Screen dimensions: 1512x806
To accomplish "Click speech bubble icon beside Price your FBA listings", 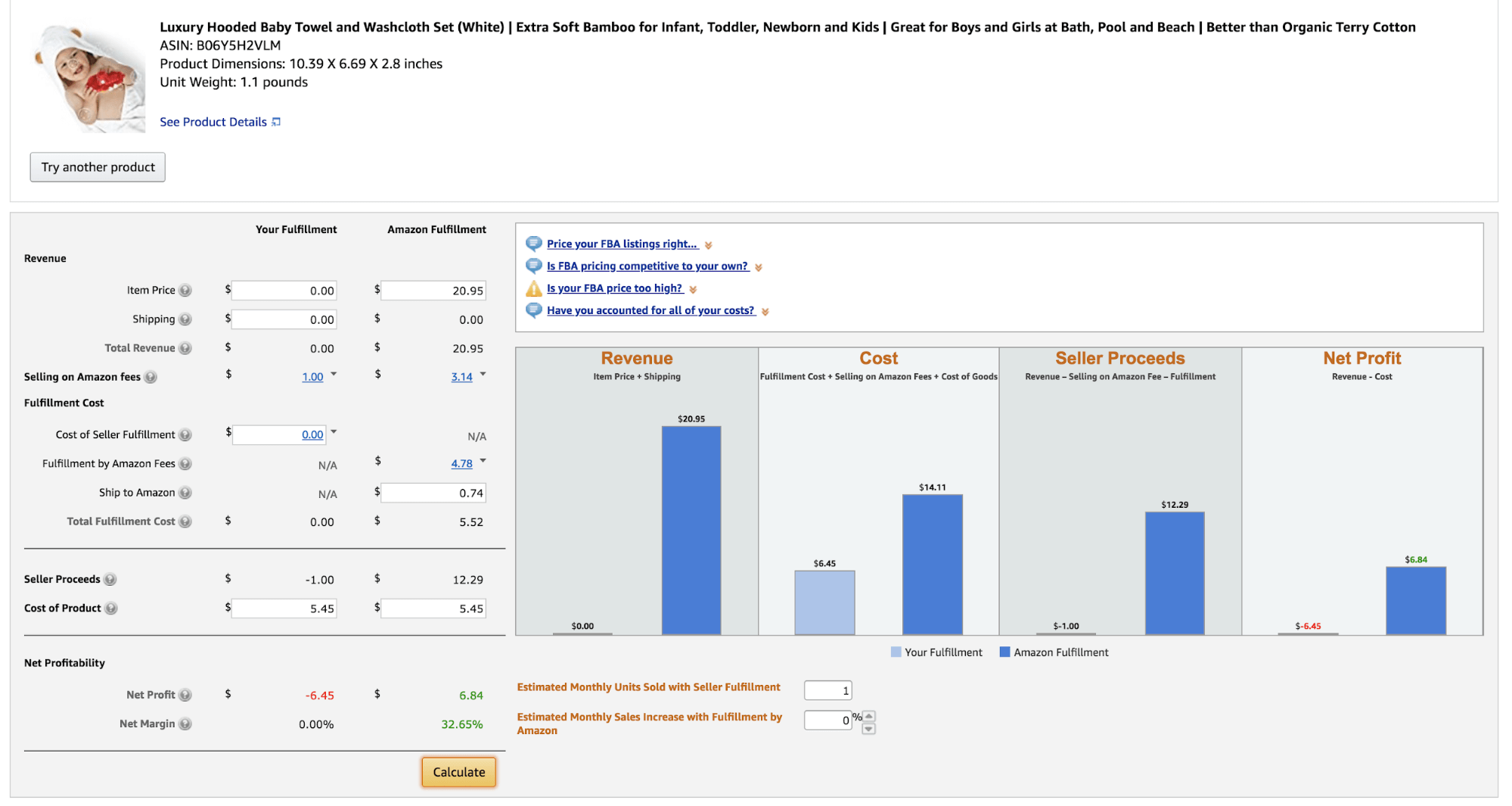I will click(534, 244).
